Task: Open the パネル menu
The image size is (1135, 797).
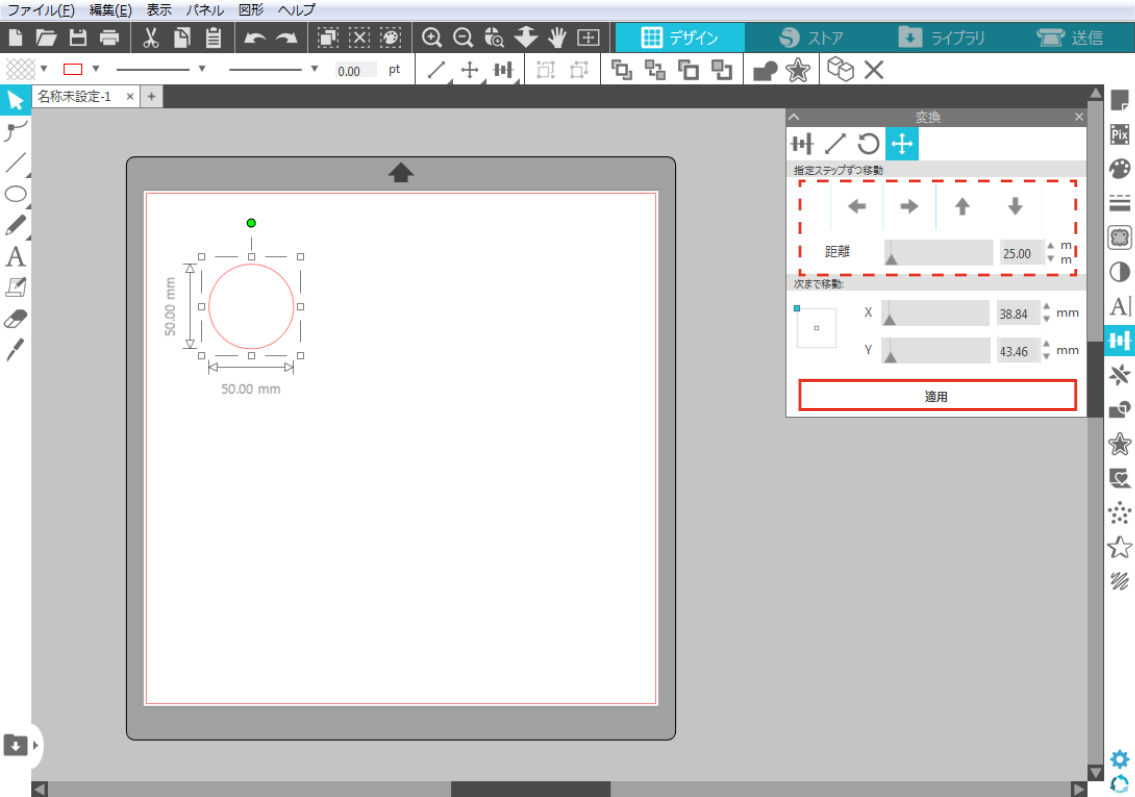Action: click(x=204, y=10)
